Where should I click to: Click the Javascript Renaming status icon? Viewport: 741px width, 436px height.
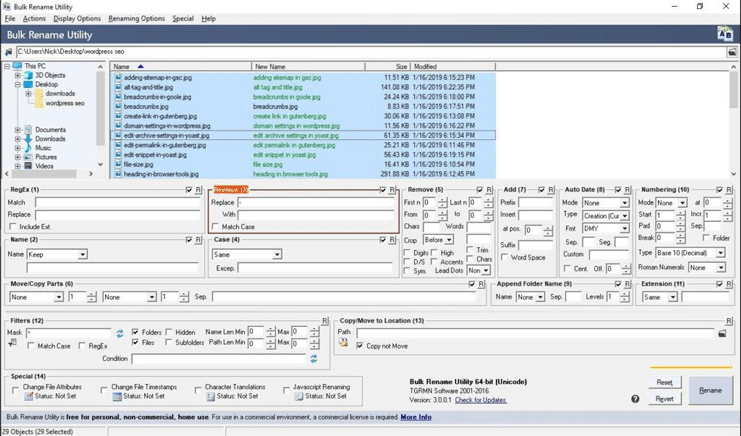[x=299, y=396]
